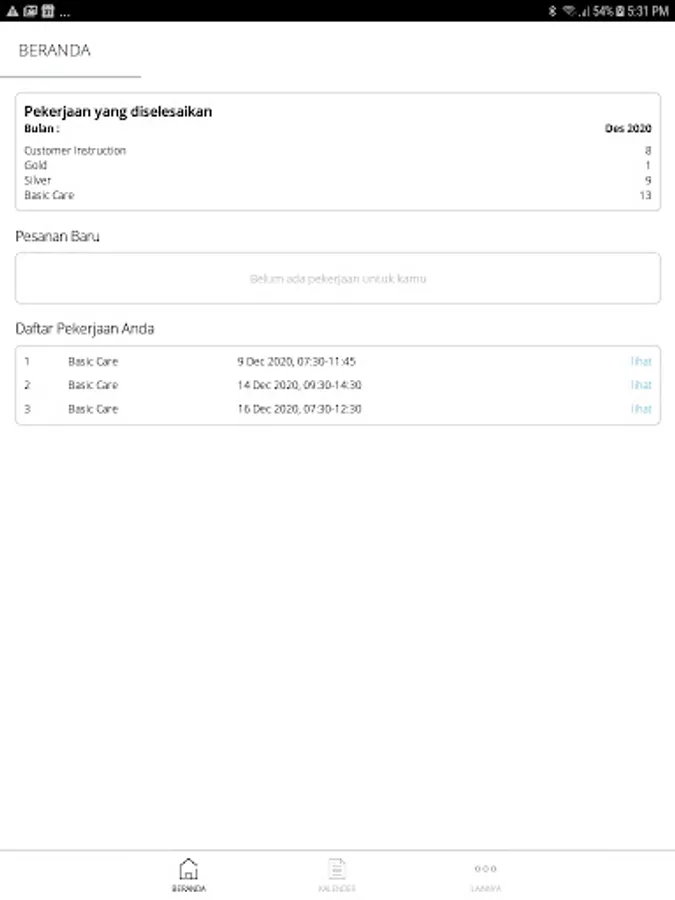Tap the Silver completed jobs row
This screenshot has width=675, height=900.
(x=38, y=181)
